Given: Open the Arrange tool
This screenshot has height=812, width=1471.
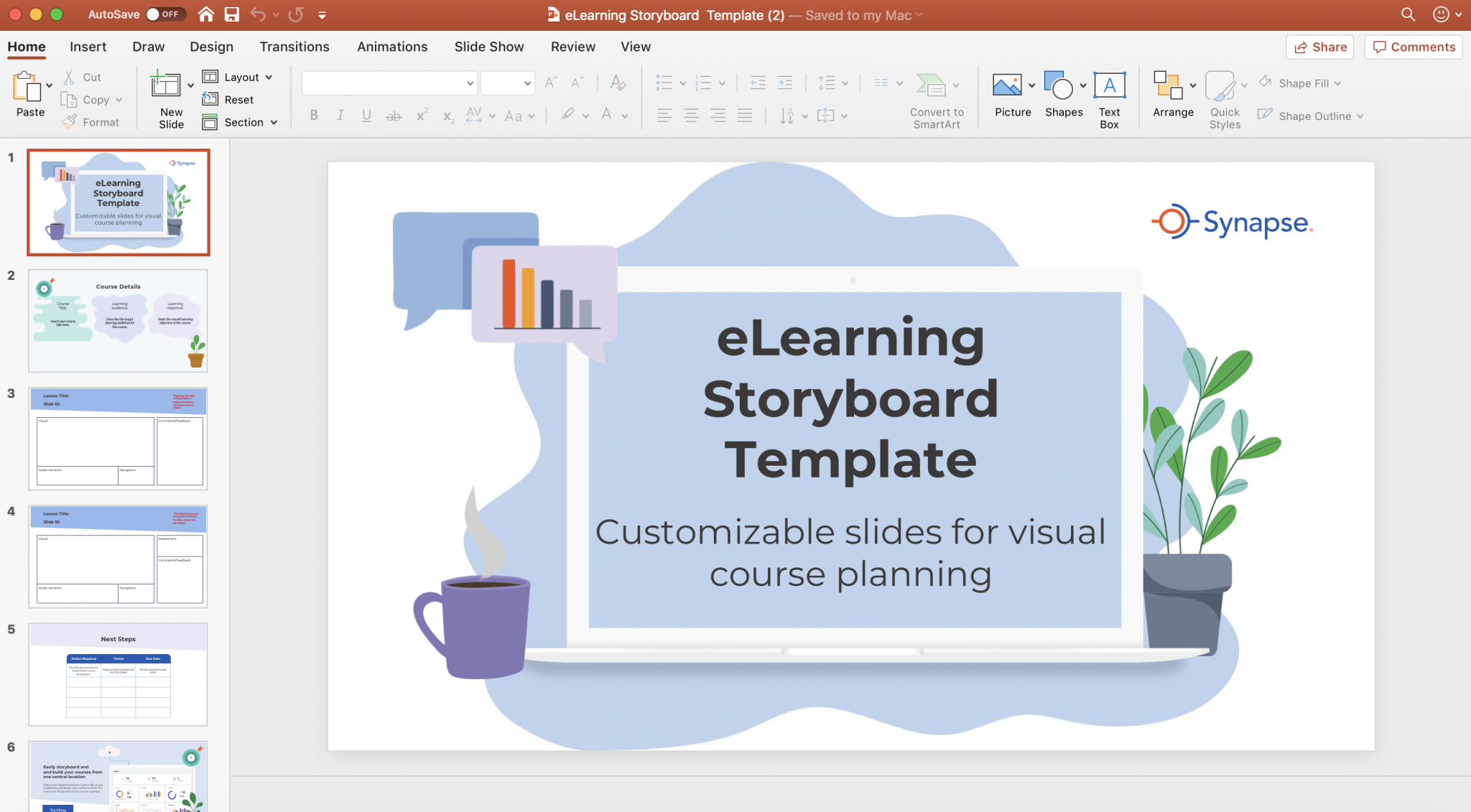Looking at the screenshot, I should pyautogui.click(x=1168, y=86).
